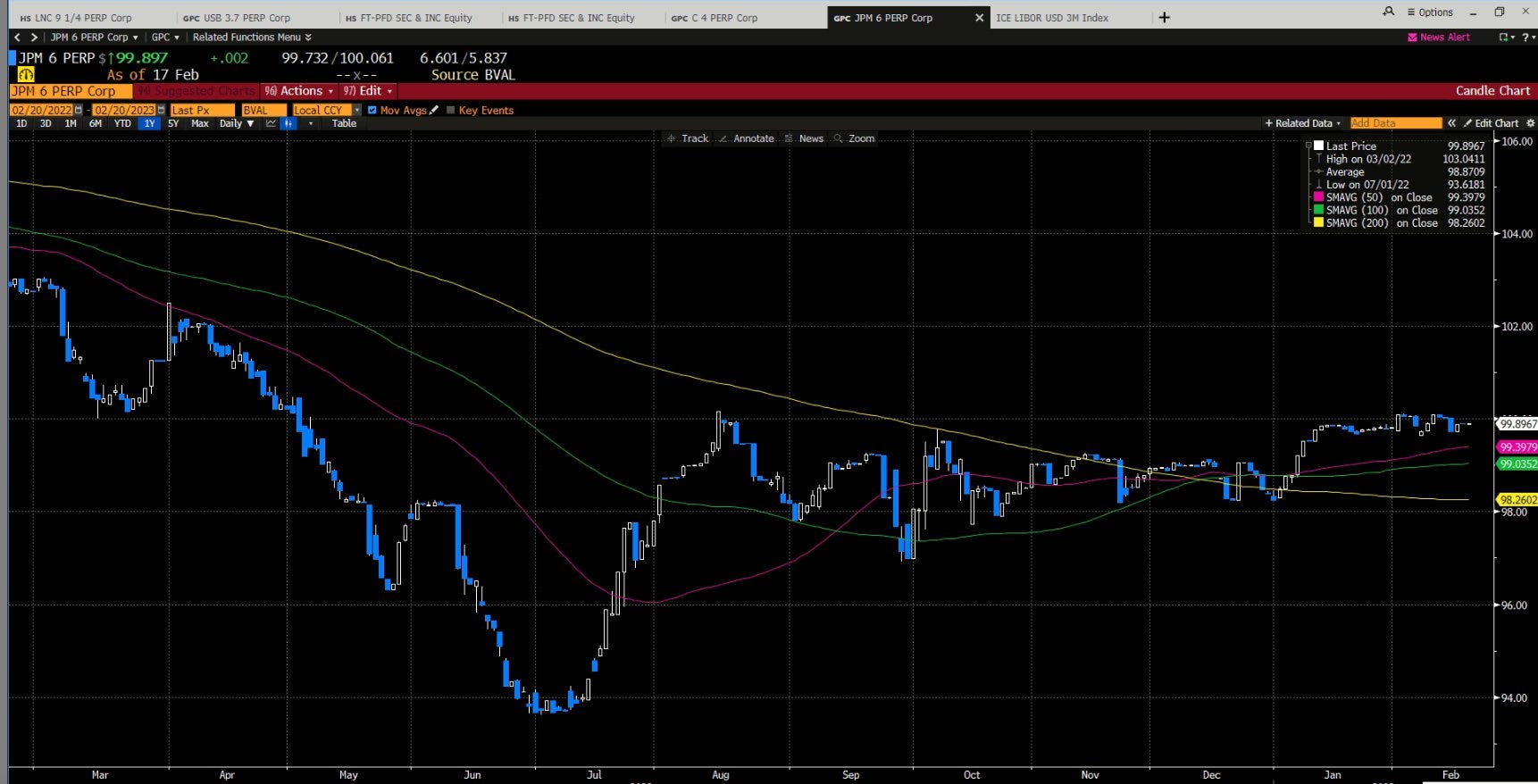1538x784 pixels.
Task: Click the end date 02/20/2023 field
Action: point(124,111)
